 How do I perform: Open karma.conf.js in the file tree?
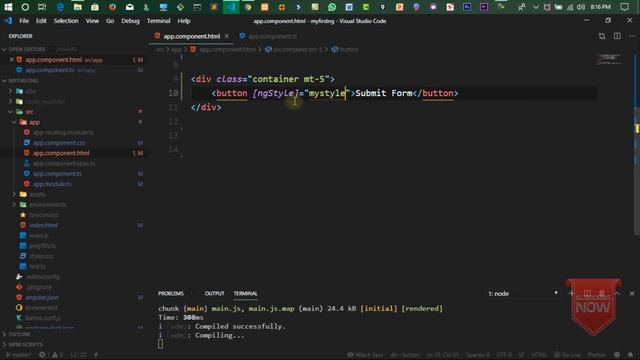pos(43,318)
